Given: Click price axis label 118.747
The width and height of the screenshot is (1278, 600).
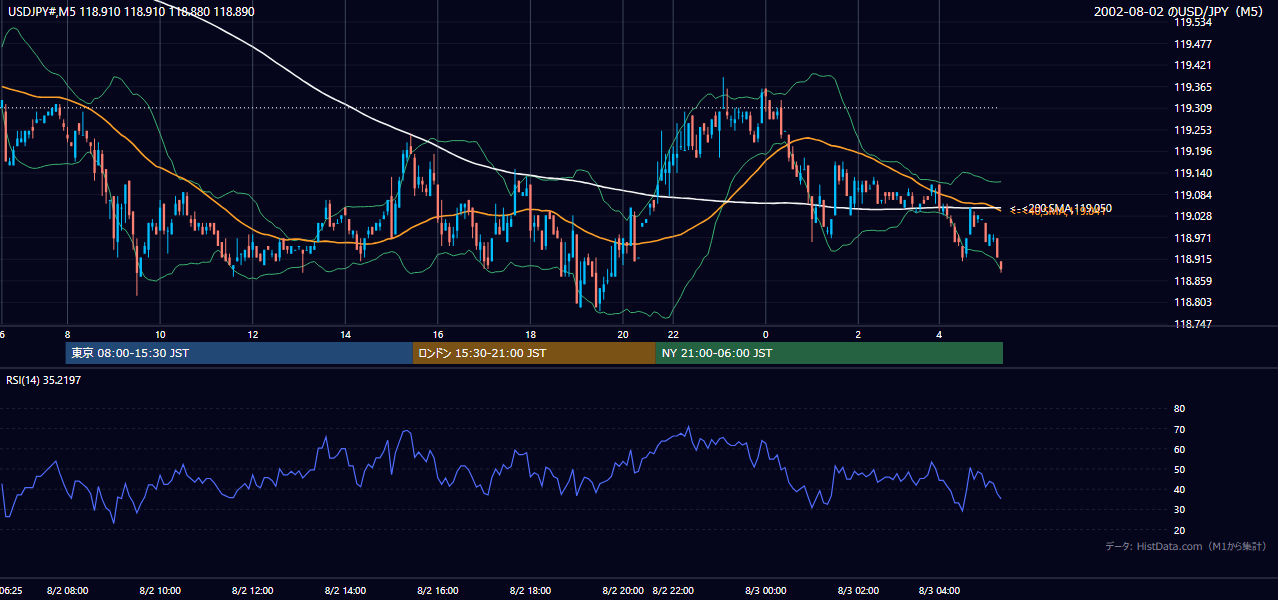Looking at the screenshot, I should coord(1194,324).
